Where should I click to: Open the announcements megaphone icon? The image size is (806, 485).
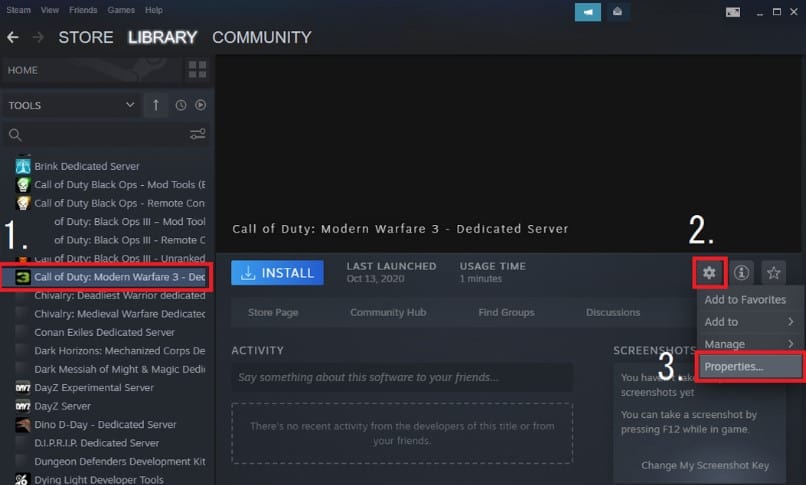pyautogui.click(x=588, y=12)
